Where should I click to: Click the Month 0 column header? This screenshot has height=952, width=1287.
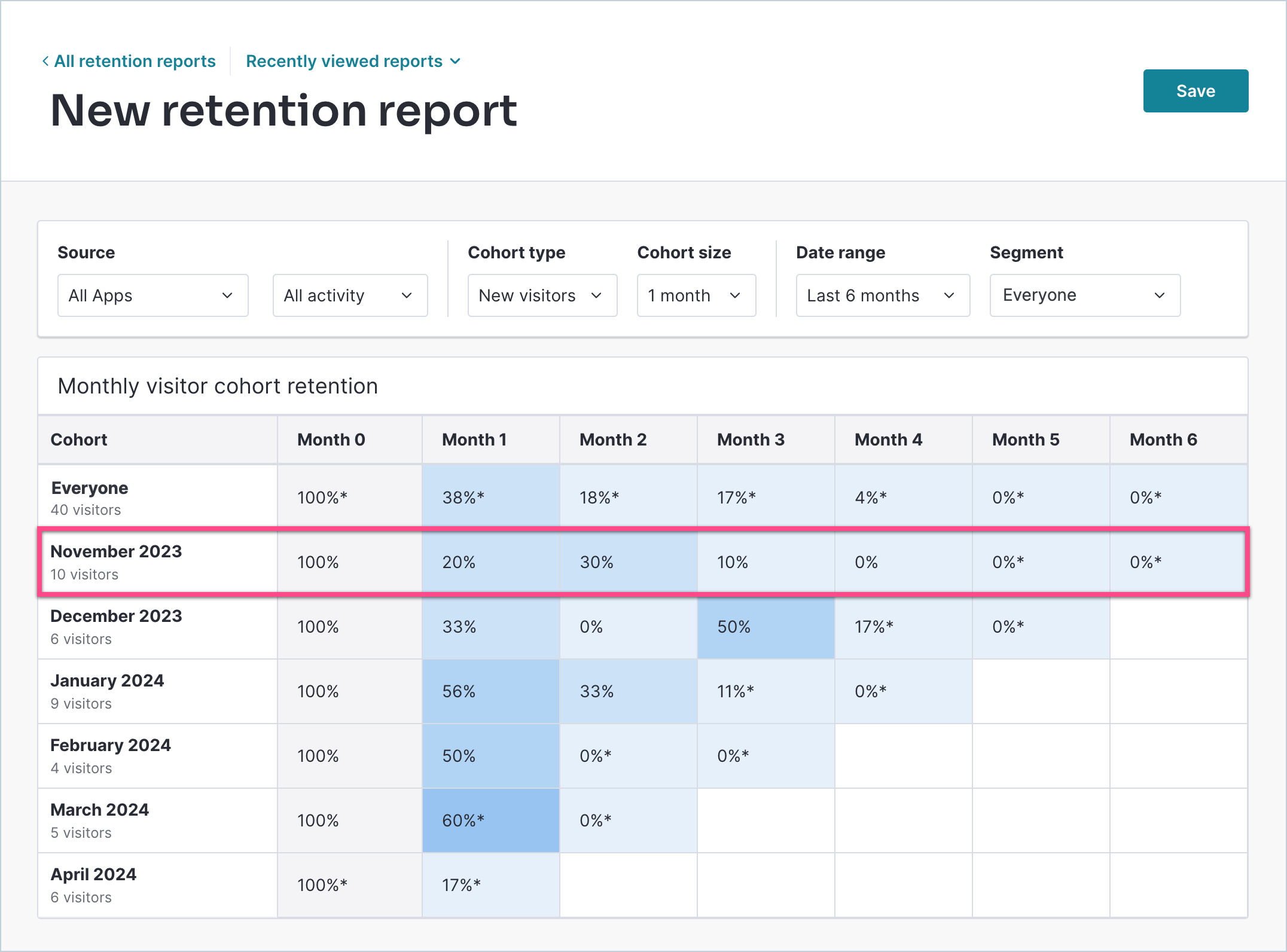[331, 440]
